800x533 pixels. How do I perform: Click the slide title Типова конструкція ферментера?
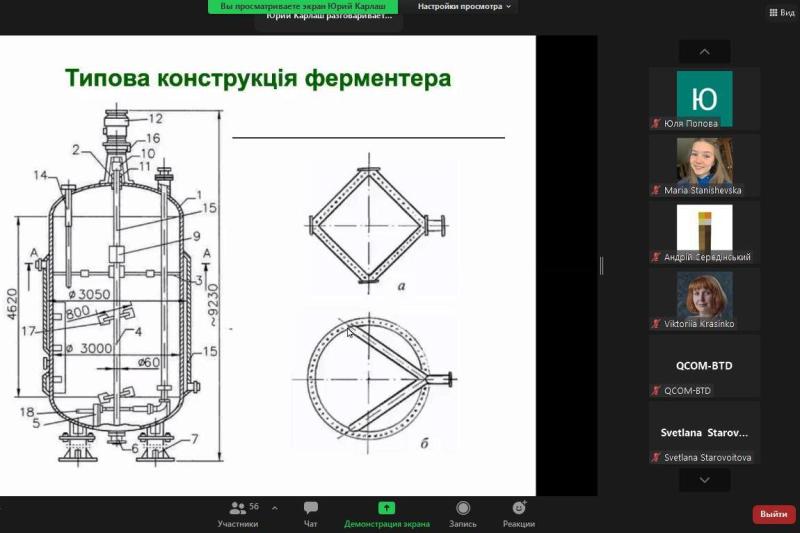click(x=258, y=78)
